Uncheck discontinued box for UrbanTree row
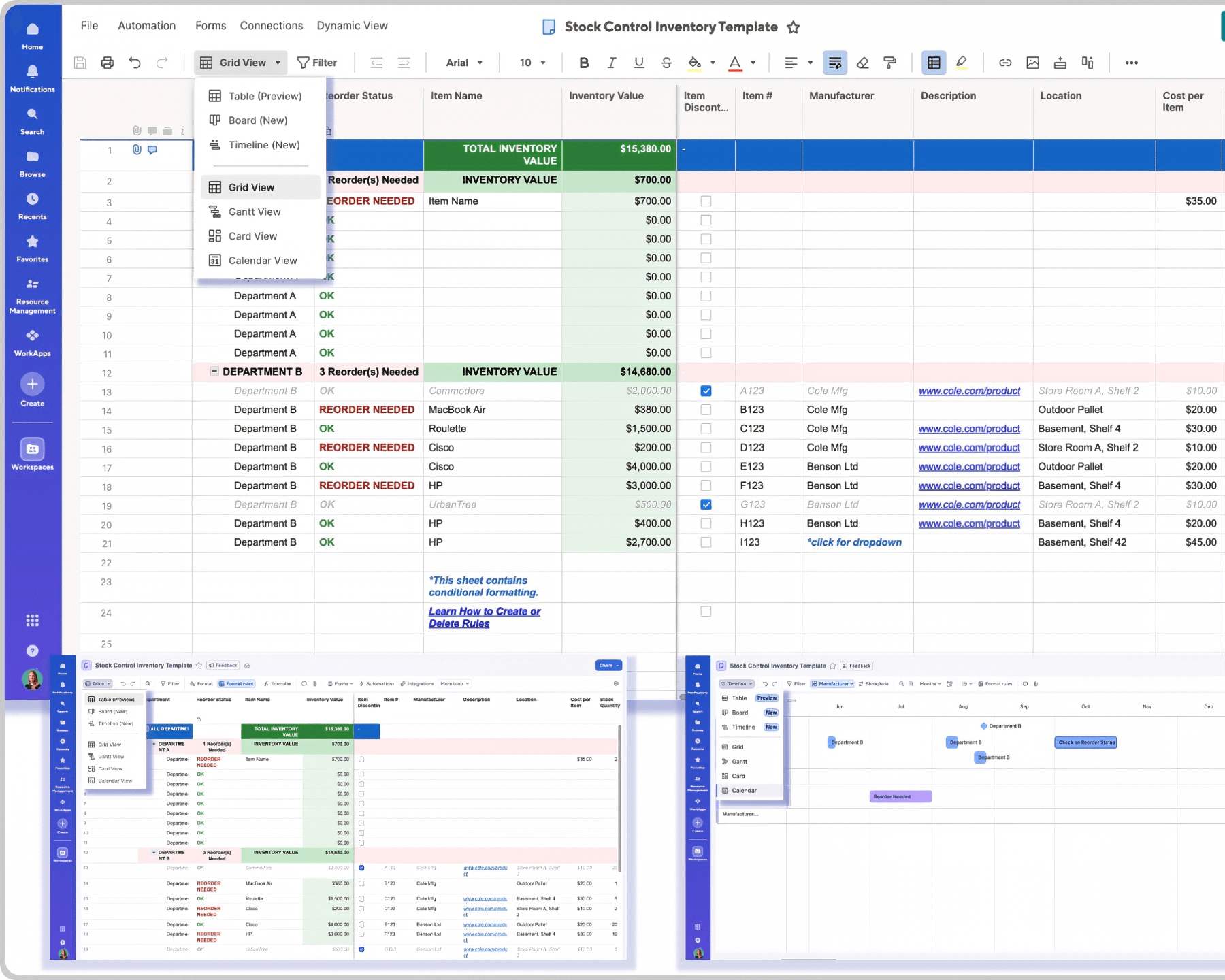Viewport: 1225px width, 980px height. point(706,504)
